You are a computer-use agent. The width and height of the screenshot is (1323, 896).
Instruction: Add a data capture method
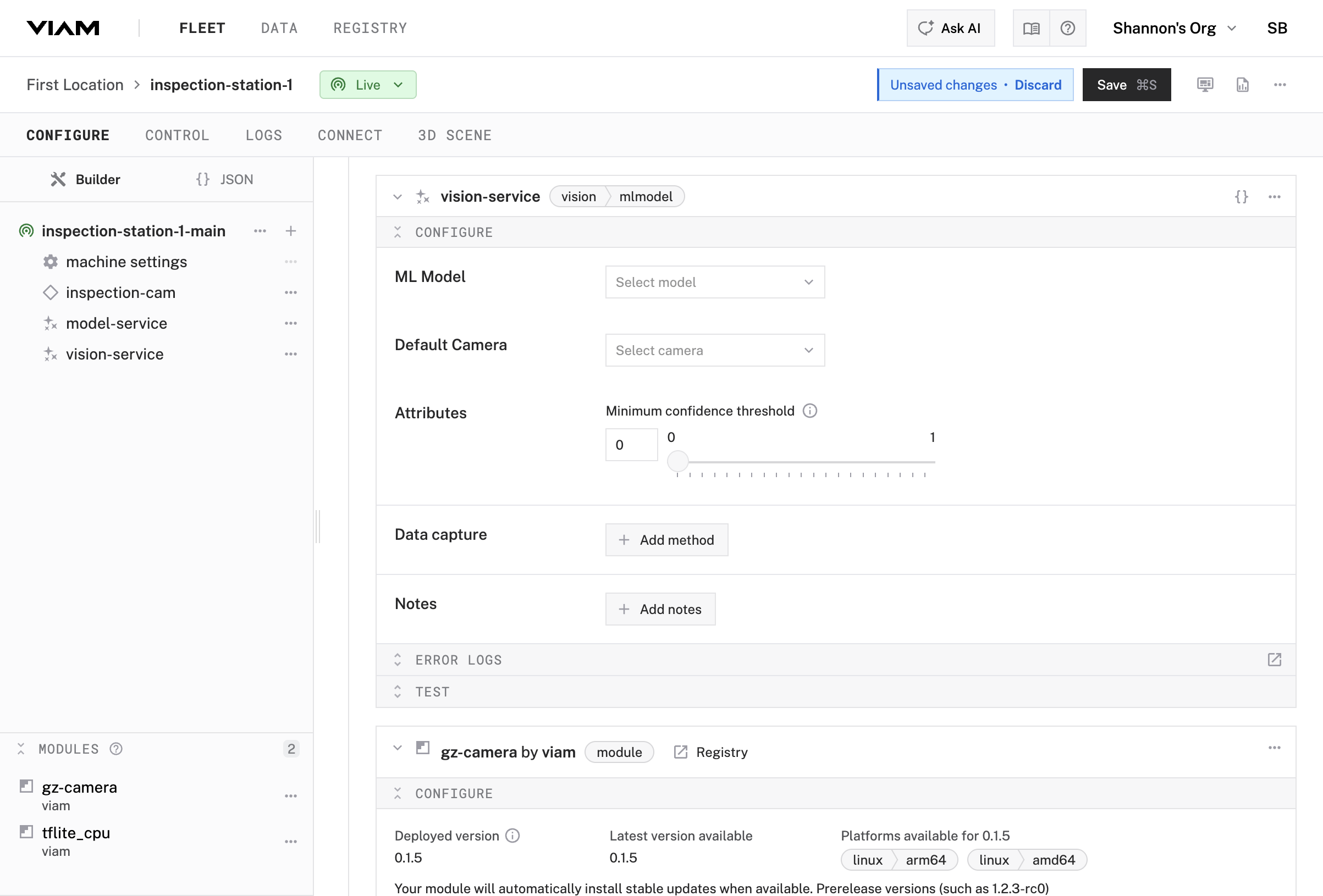(x=666, y=540)
